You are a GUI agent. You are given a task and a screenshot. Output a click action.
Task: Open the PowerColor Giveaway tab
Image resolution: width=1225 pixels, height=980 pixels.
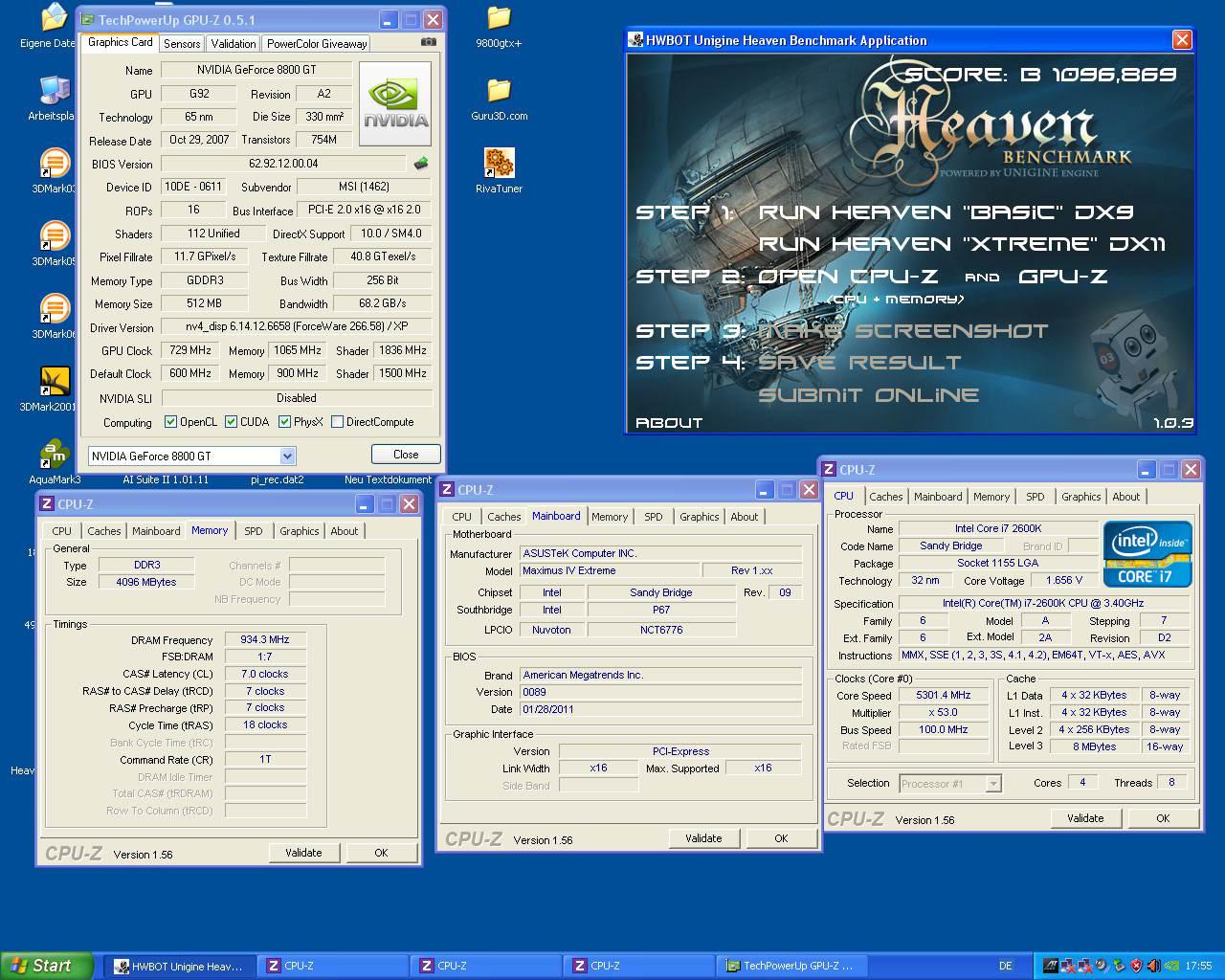317,44
